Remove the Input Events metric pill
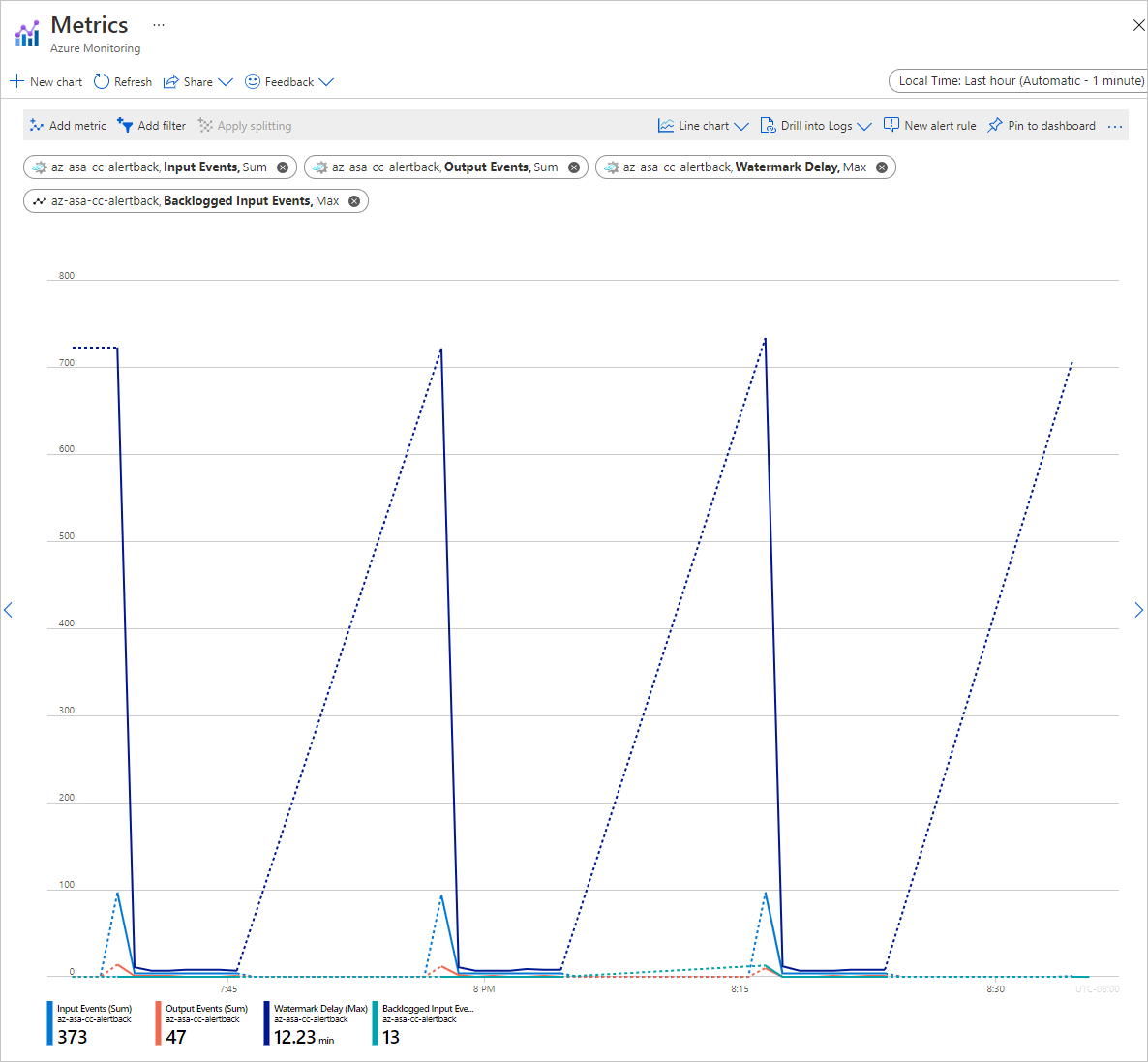 click(x=282, y=167)
